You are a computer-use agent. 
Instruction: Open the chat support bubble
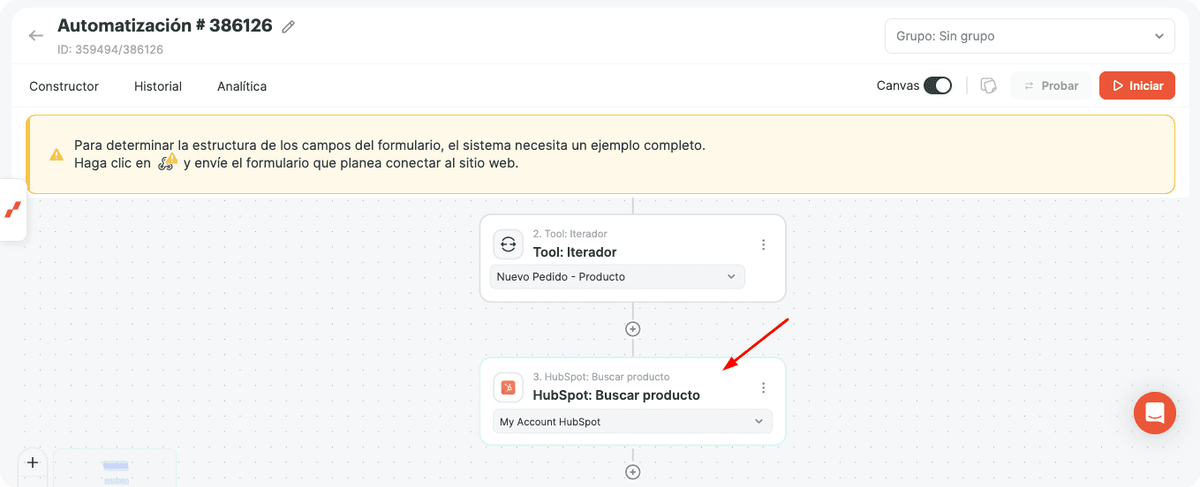[1155, 413]
